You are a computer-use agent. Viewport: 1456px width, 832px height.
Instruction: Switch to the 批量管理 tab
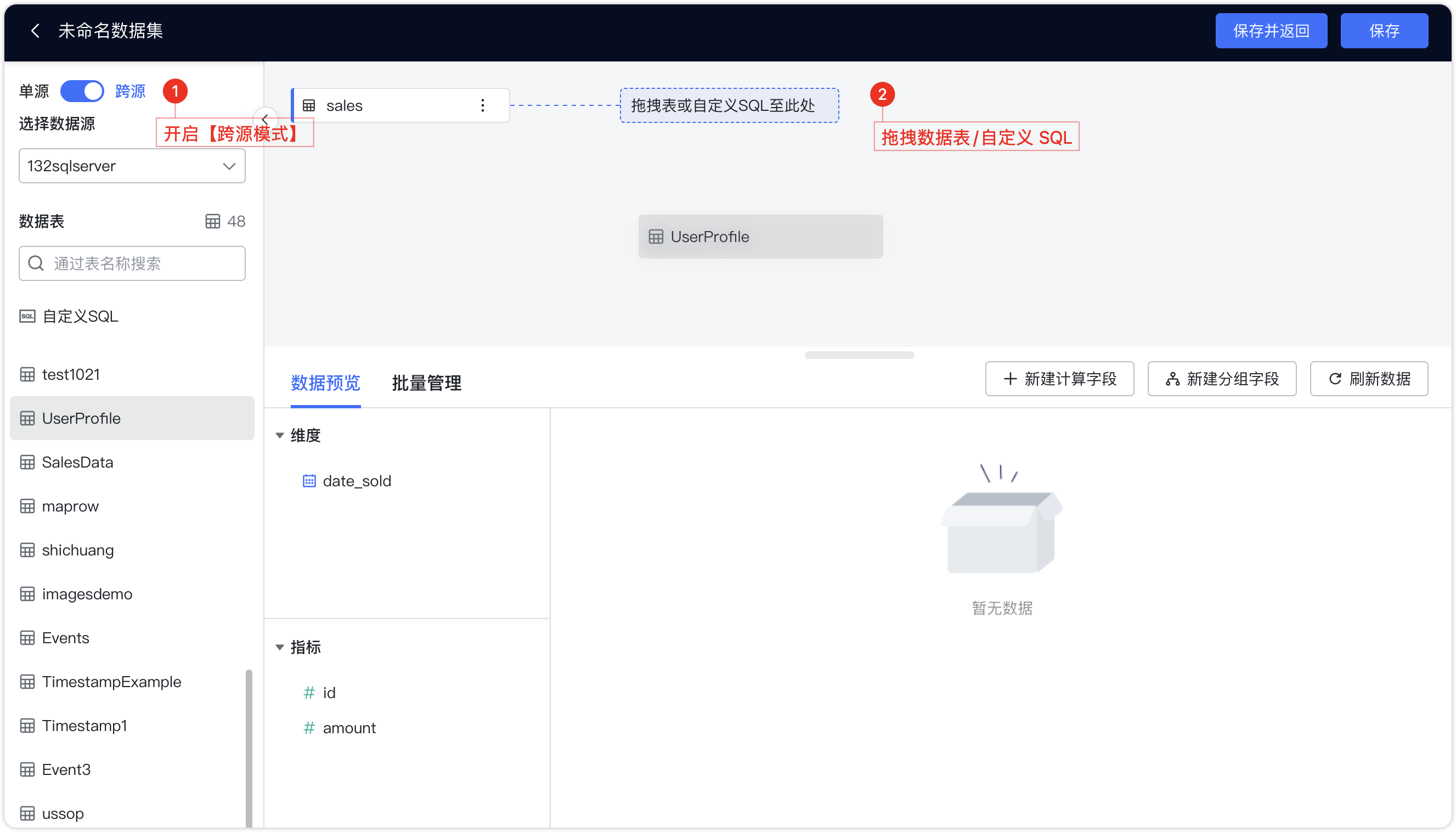(427, 383)
